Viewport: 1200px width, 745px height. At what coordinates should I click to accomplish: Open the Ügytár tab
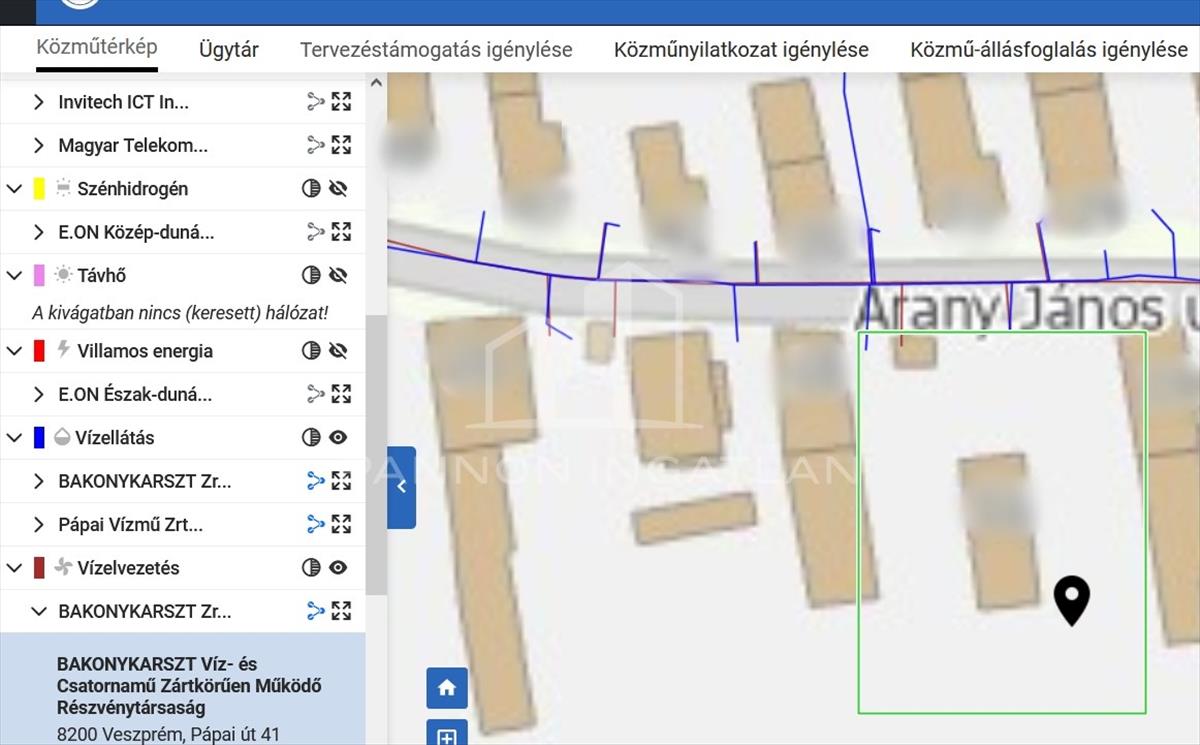point(229,50)
